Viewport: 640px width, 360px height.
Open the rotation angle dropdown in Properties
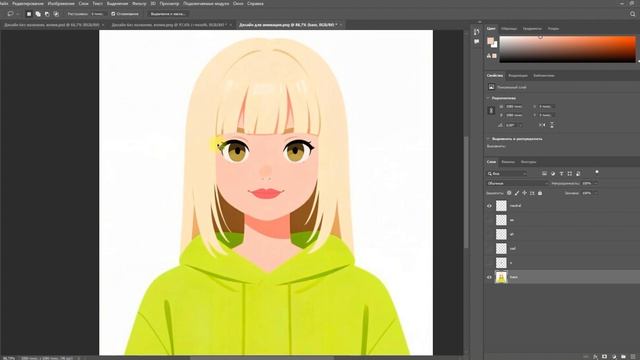click(x=520, y=125)
